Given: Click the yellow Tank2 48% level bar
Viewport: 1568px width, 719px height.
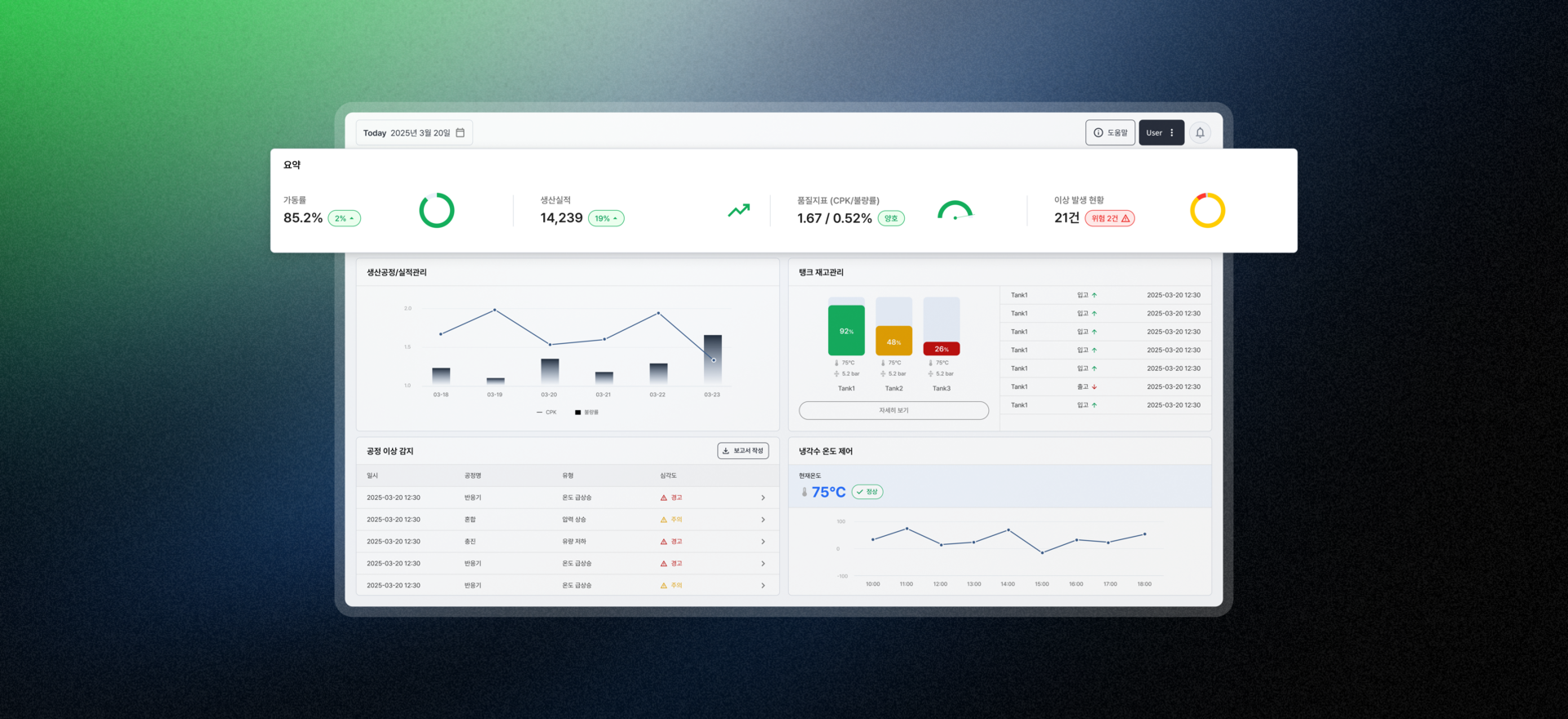Looking at the screenshot, I should (894, 341).
